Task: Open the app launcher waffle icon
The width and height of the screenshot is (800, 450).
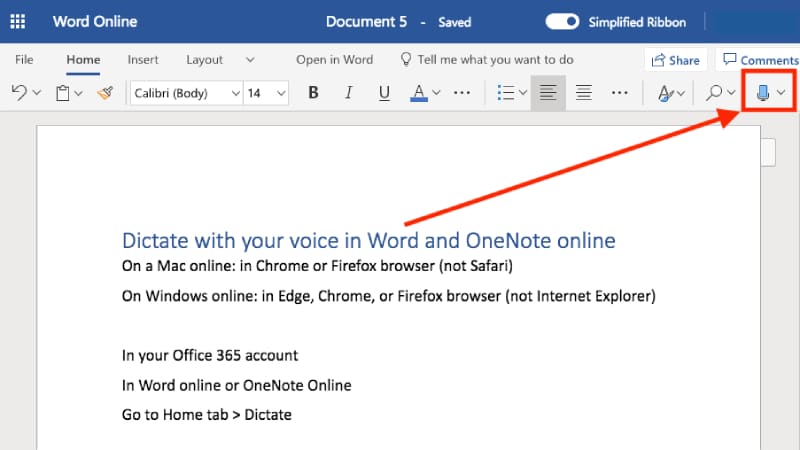Action: click(x=18, y=21)
